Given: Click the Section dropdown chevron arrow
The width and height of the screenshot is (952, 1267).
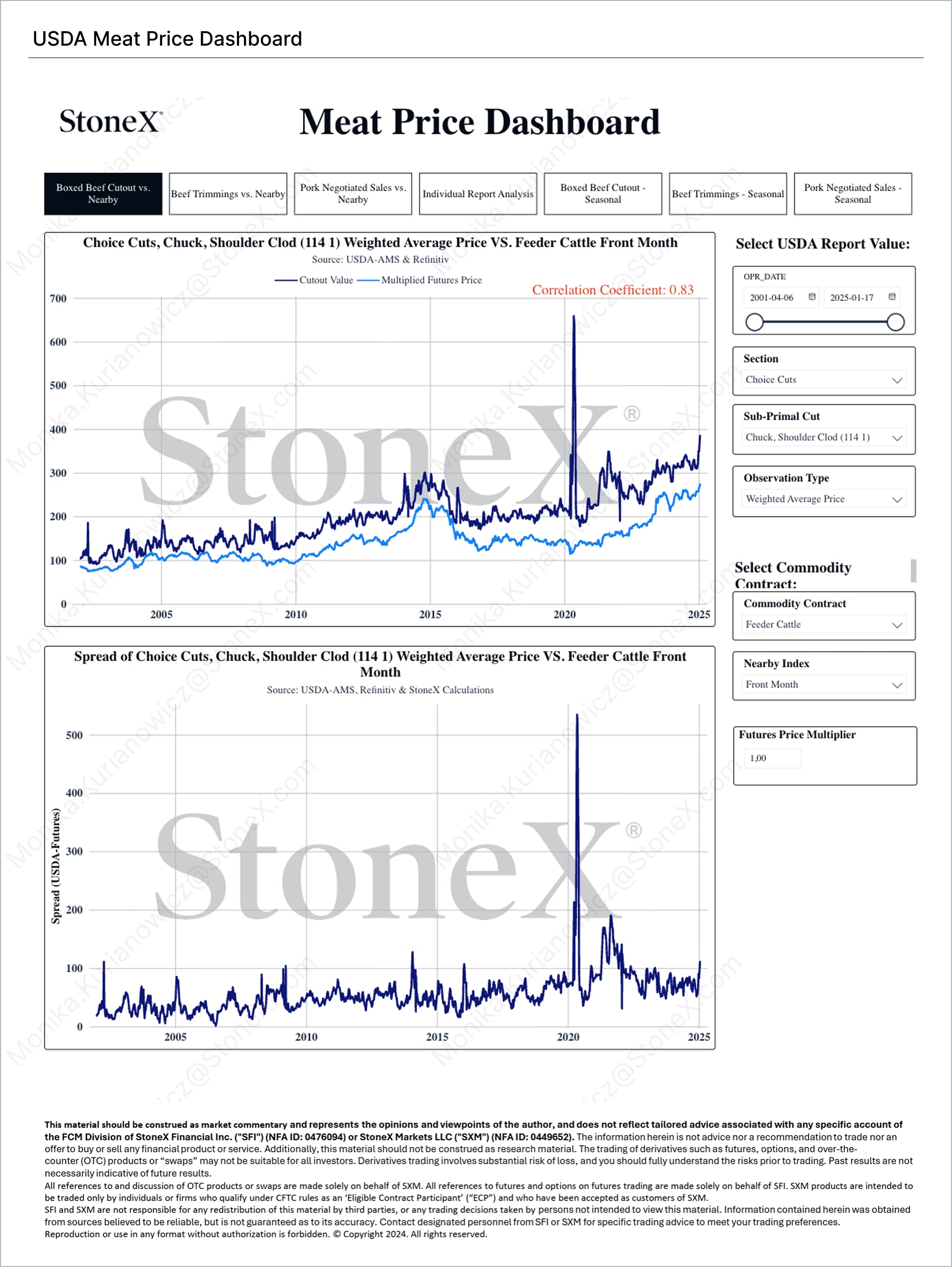Looking at the screenshot, I should (x=897, y=380).
